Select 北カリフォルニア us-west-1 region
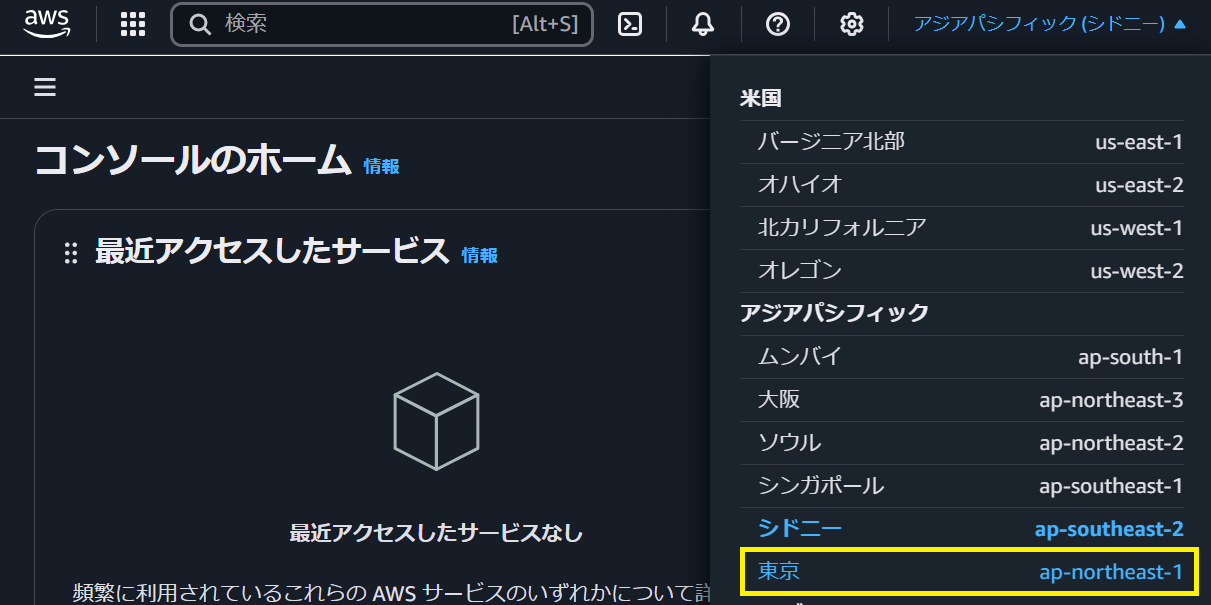 pos(962,228)
